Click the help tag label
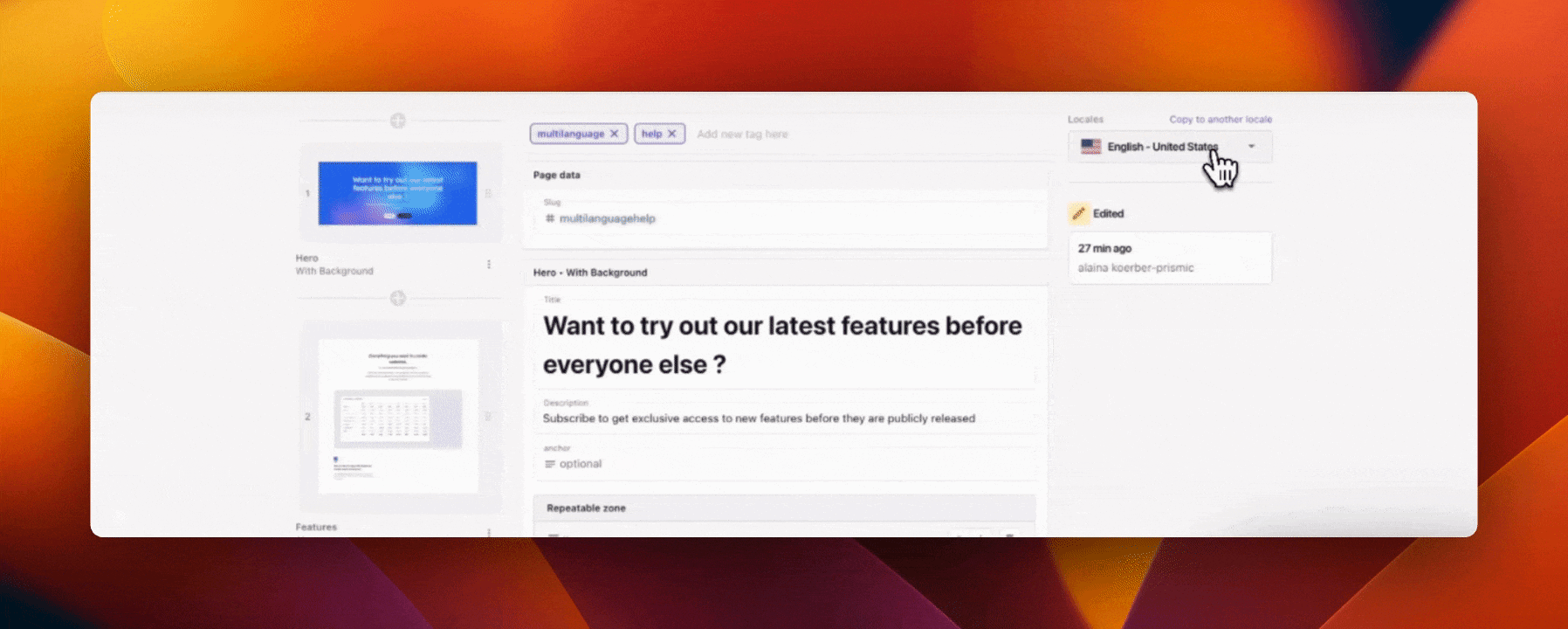The height and width of the screenshot is (629, 1568). click(x=652, y=134)
